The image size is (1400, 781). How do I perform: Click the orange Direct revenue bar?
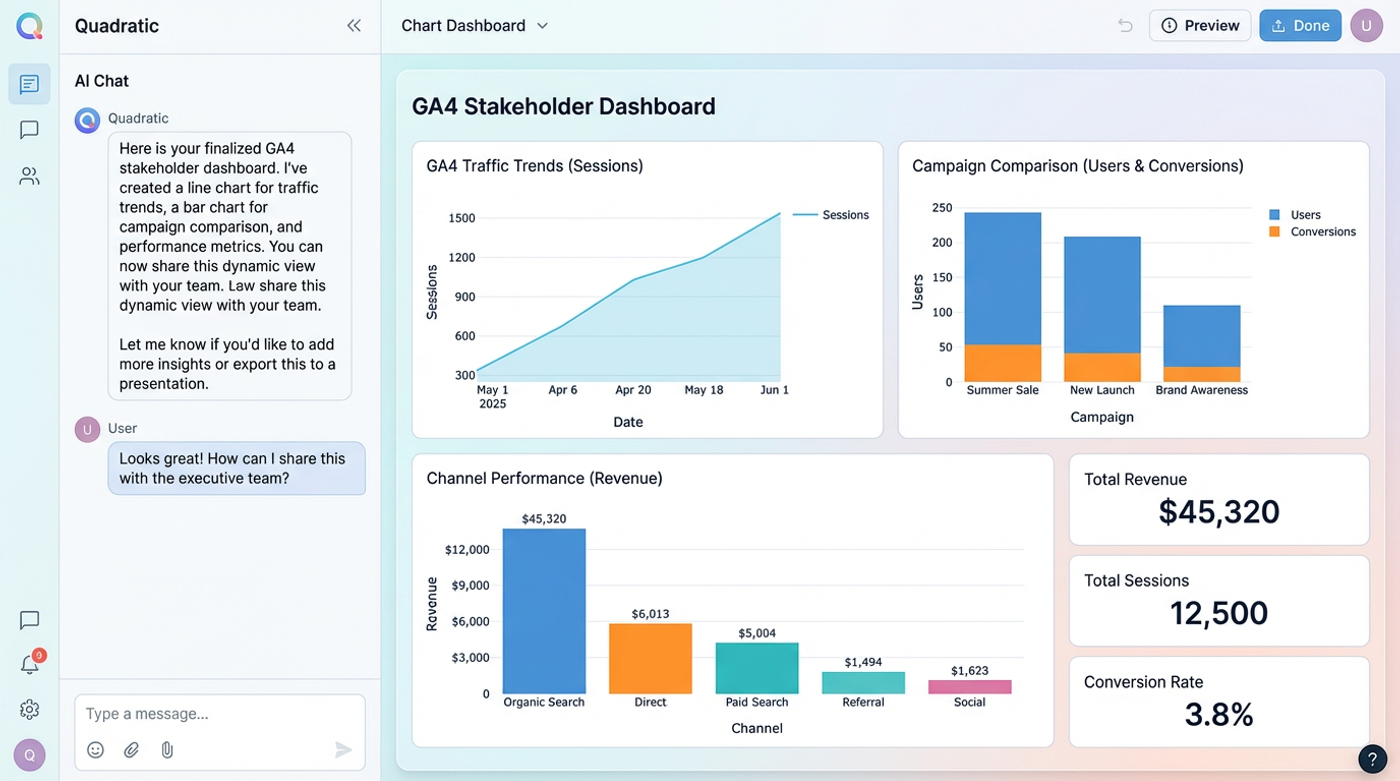click(650, 658)
